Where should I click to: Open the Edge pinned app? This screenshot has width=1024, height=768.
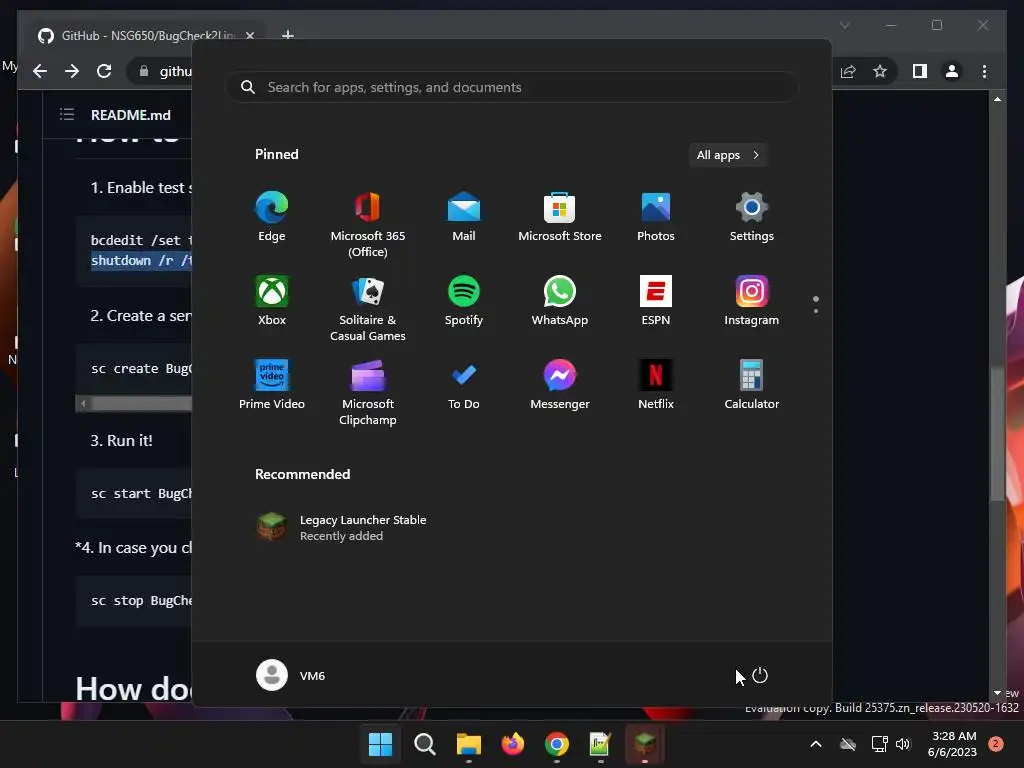click(272, 217)
